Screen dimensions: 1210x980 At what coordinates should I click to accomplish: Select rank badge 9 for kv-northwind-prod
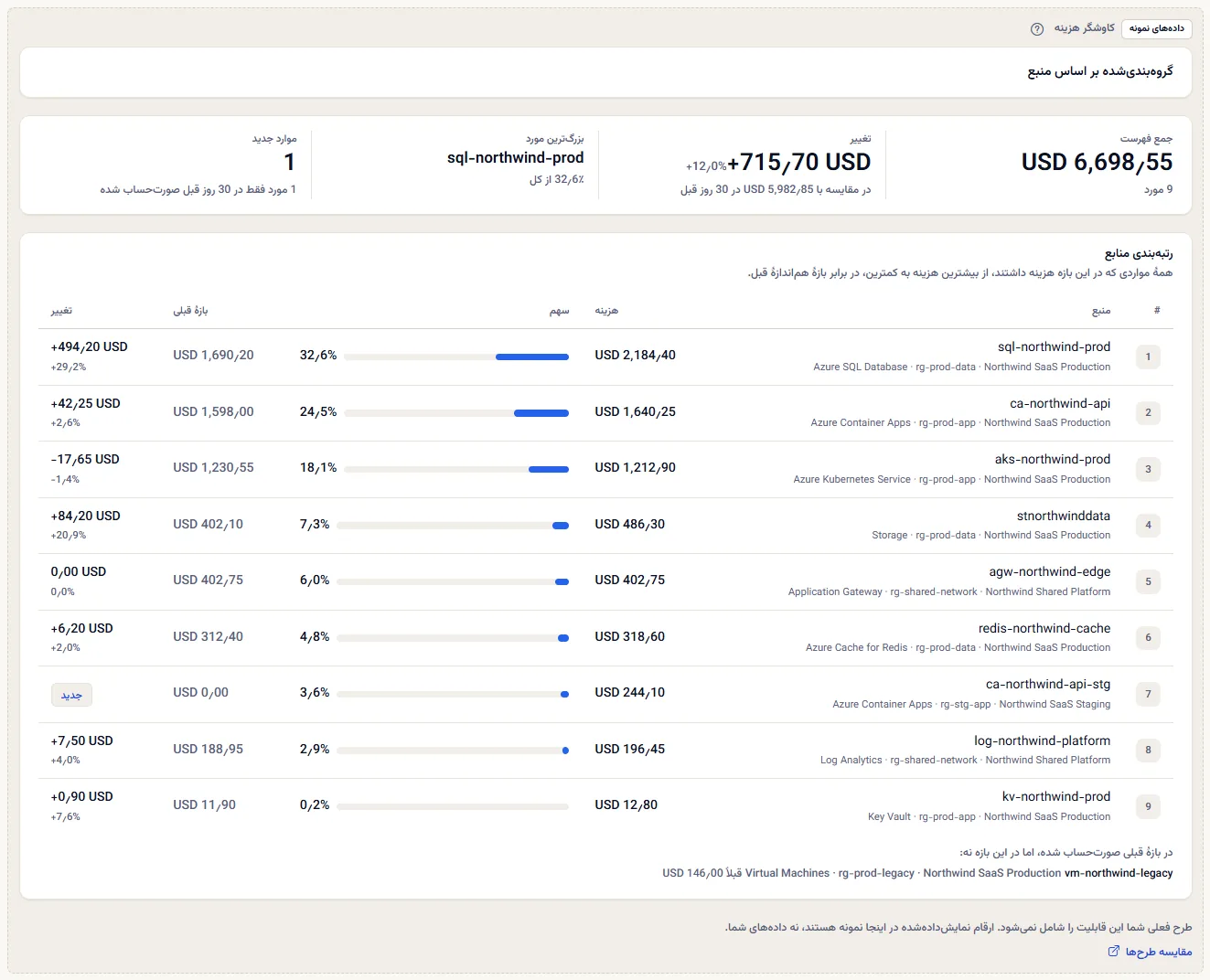[1149, 806]
